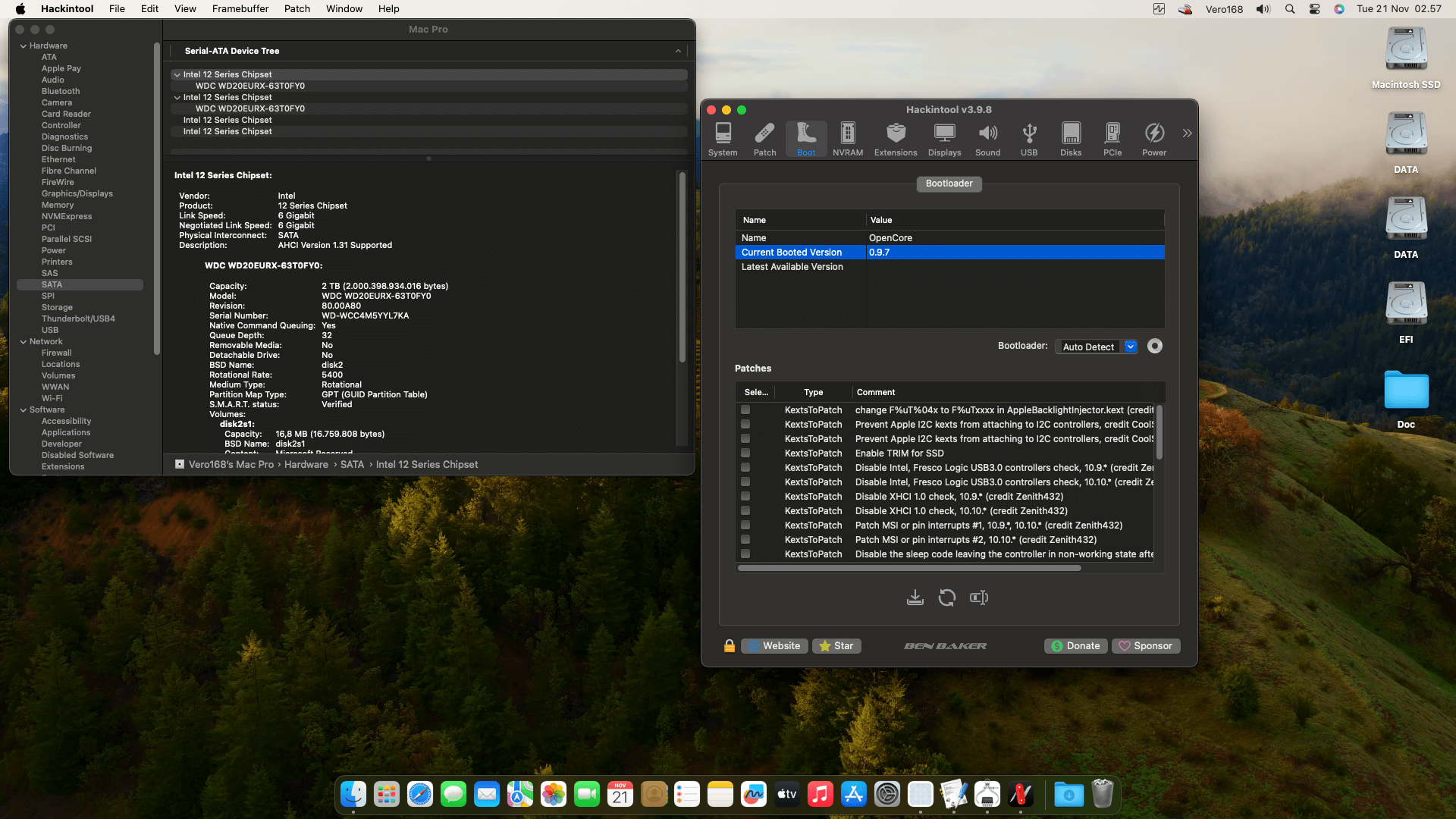Collapse the Hardware group in sidebar

pyautogui.click(x=24, y=45)
